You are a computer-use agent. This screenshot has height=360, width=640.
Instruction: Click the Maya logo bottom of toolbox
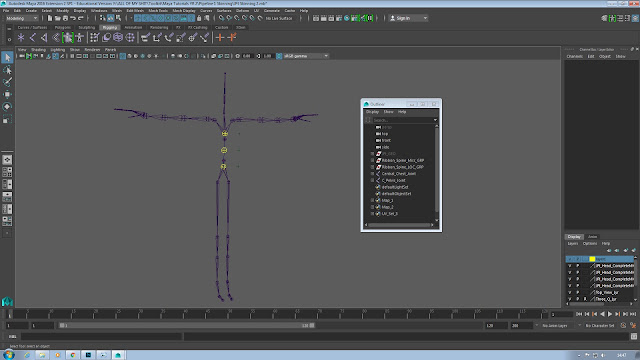click(7, 301)
